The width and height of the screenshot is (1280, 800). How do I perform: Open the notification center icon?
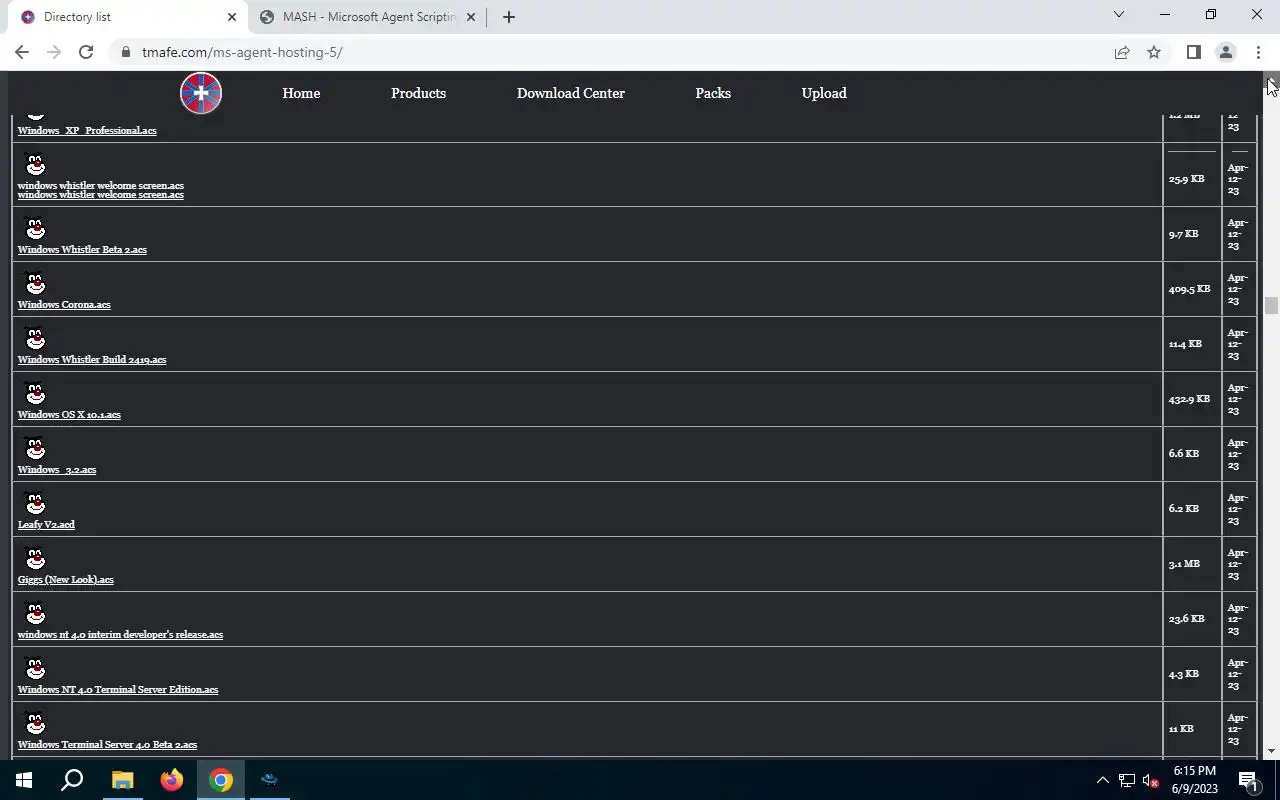[1248, 780]
